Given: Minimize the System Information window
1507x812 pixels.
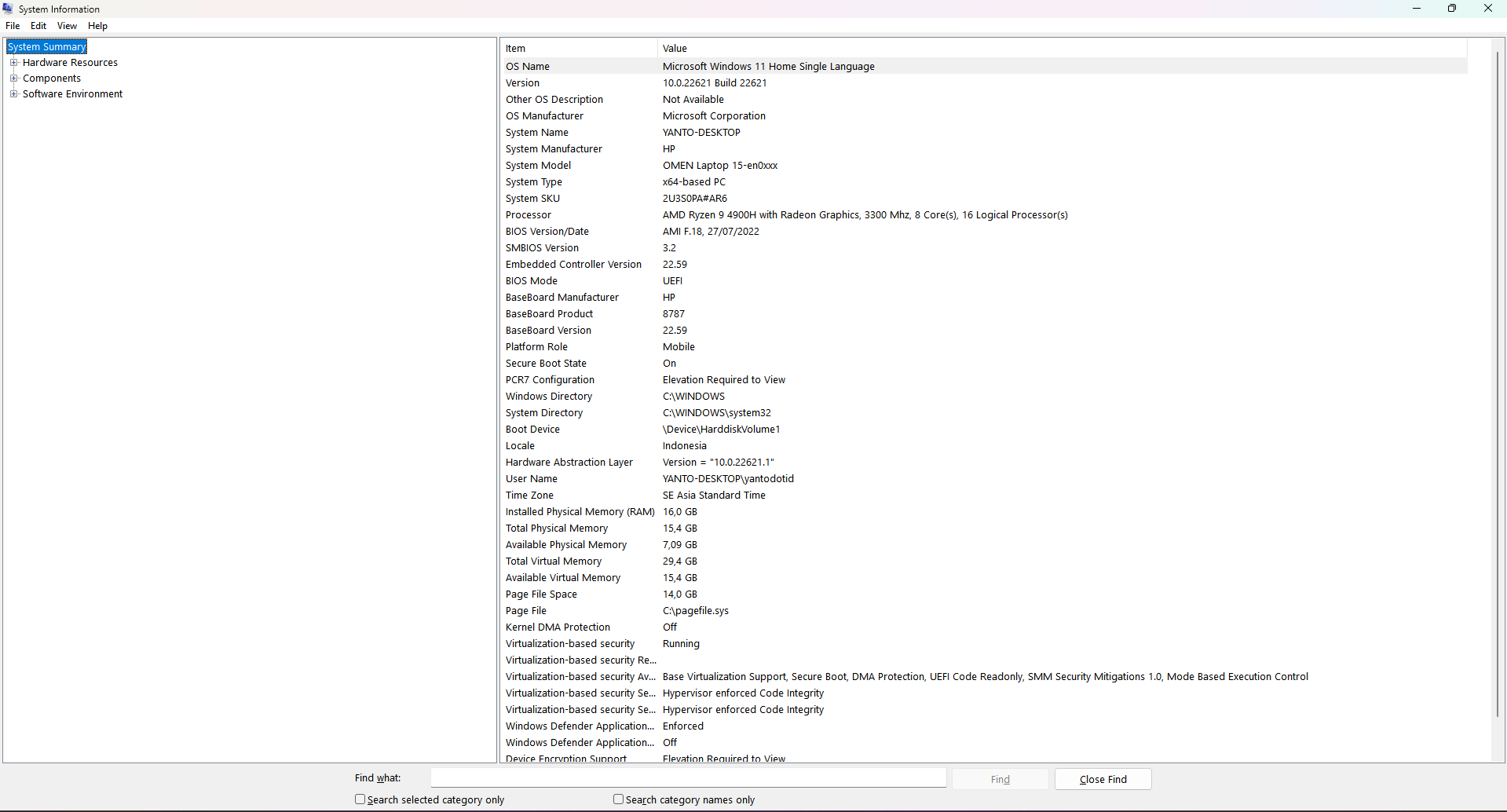Looking at the screenshot, I should [x=1417, y=9].
